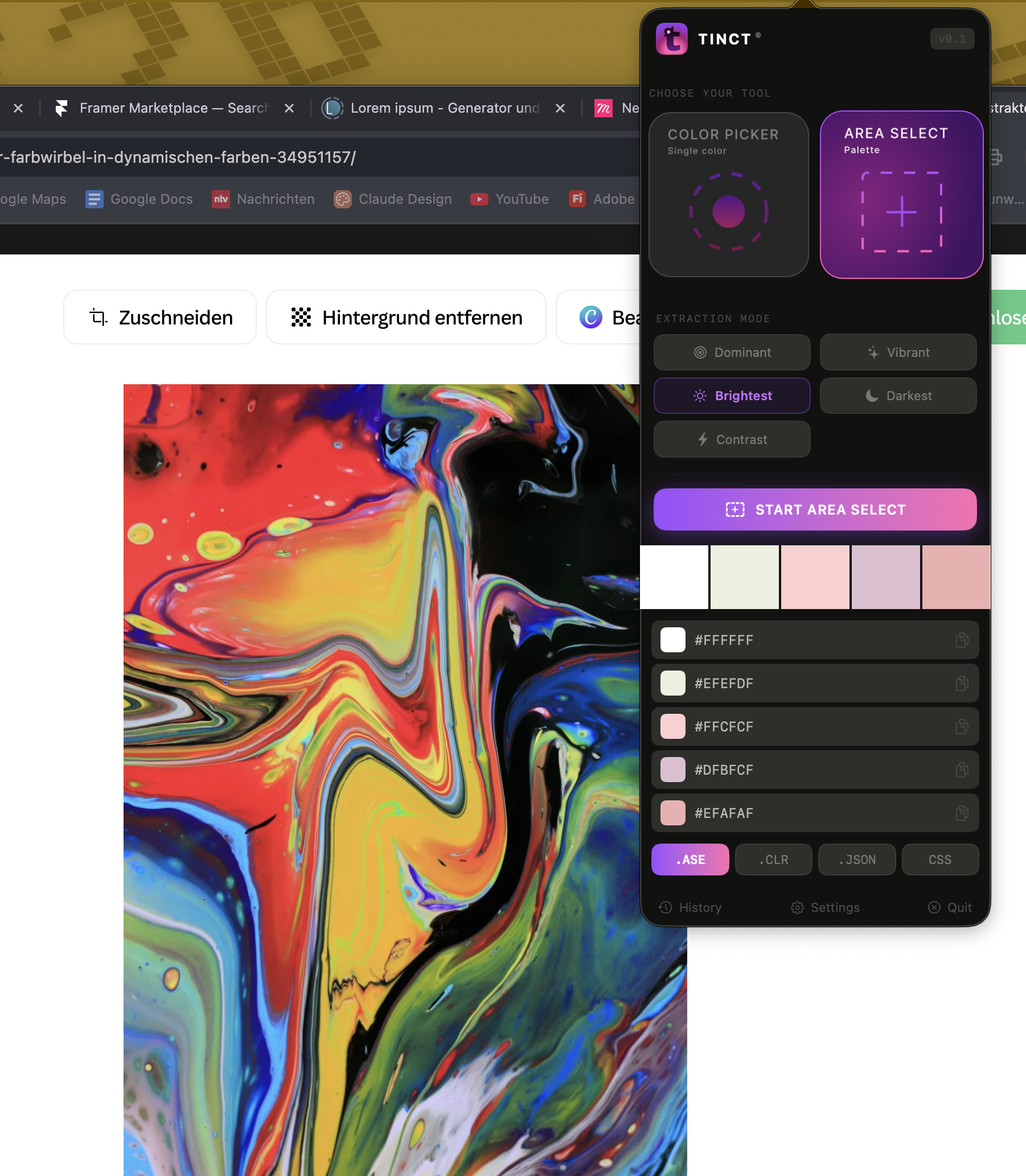Select Darkest extraction mode

(898, 396)
